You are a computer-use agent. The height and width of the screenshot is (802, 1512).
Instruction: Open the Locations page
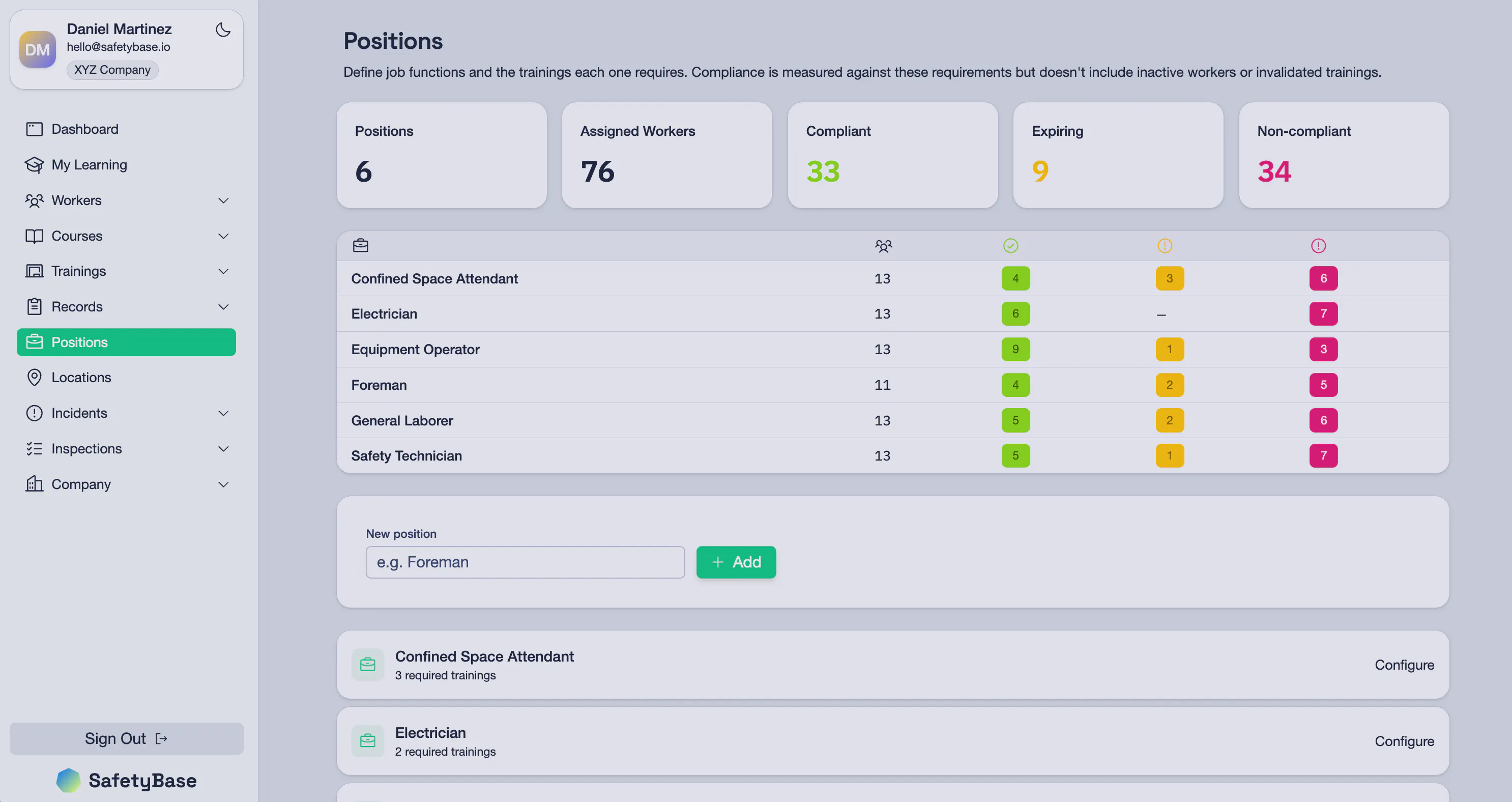coord(126,378)
